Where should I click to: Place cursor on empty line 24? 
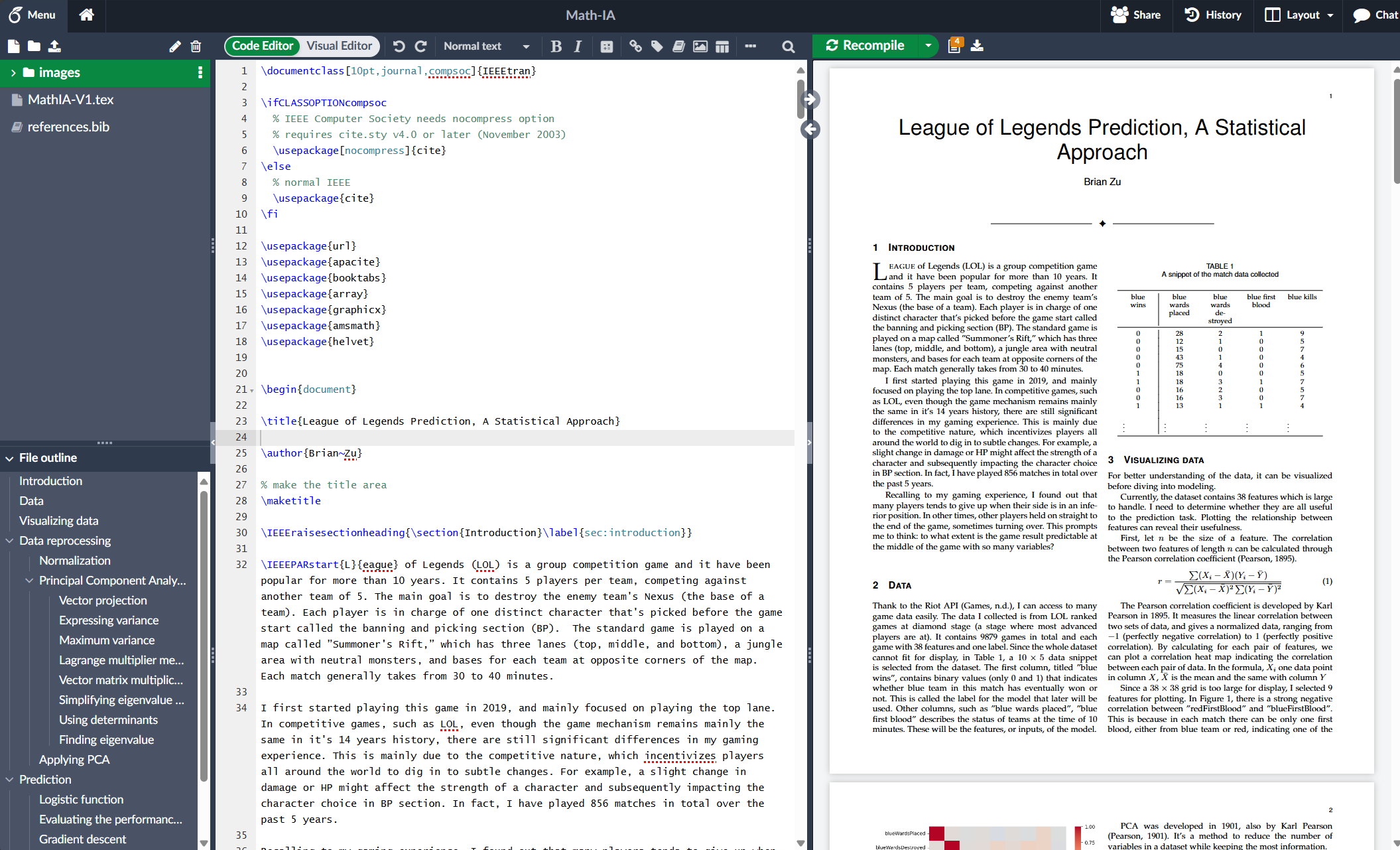tap(527, 437)
